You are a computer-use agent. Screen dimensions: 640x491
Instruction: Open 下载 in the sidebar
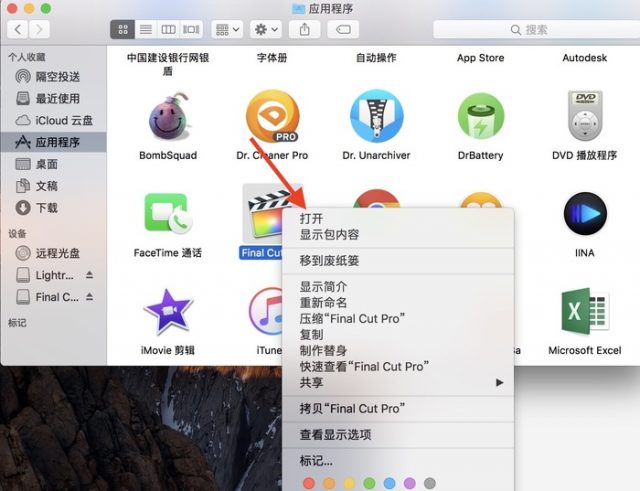tap(53, 208)
